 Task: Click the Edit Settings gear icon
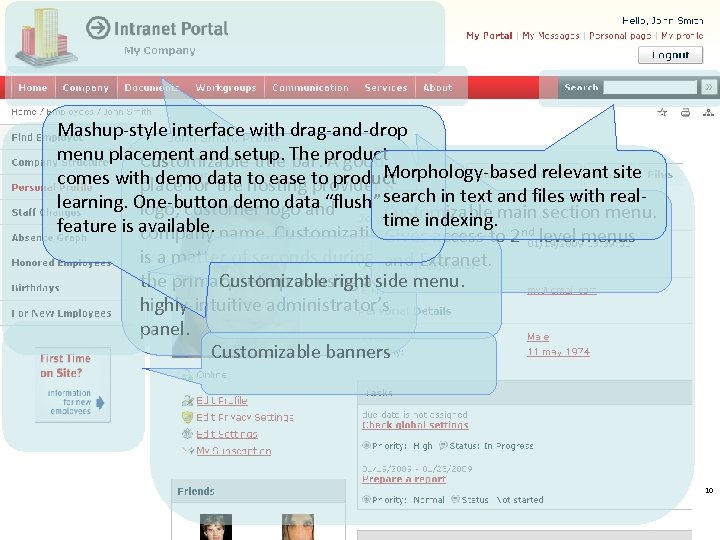[187, 434]
